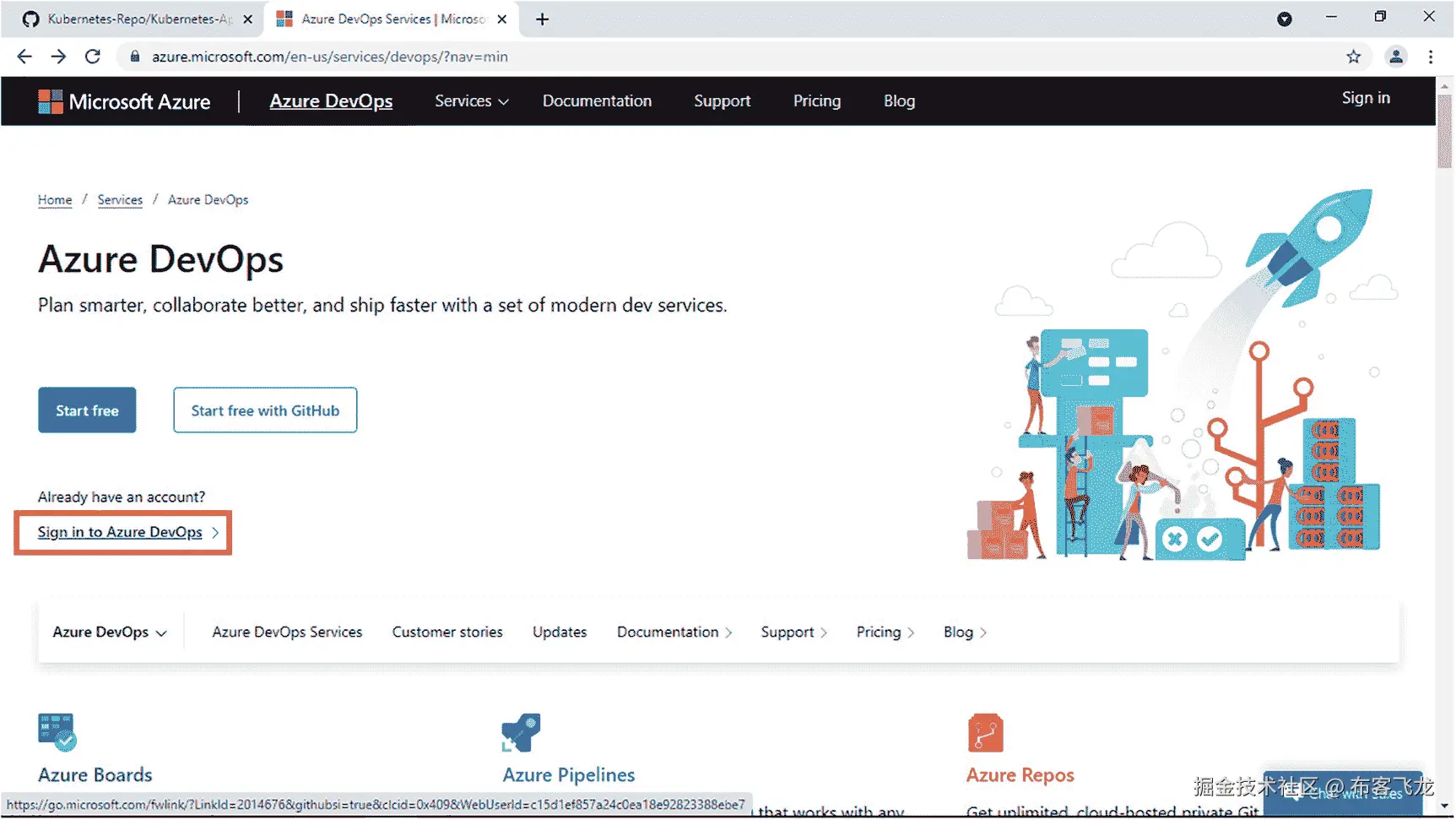
Task: Click the Microsoft Azure logo
Action: (125, 101)
